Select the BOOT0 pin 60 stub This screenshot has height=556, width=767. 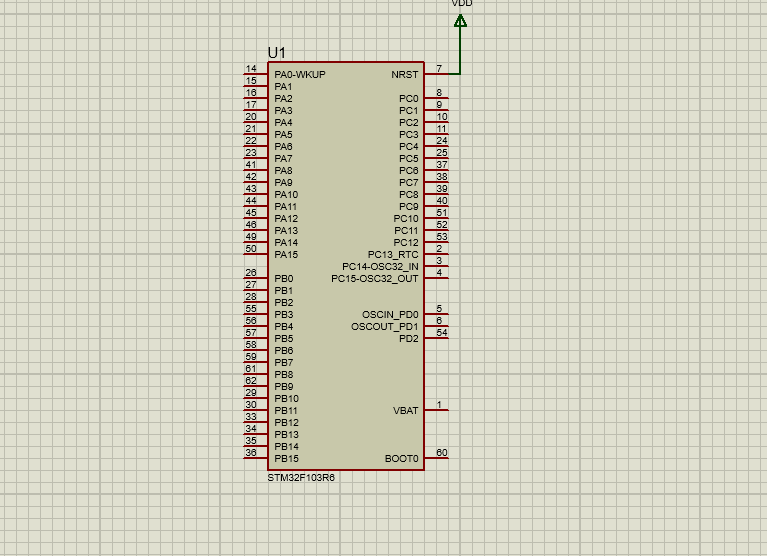436,458
